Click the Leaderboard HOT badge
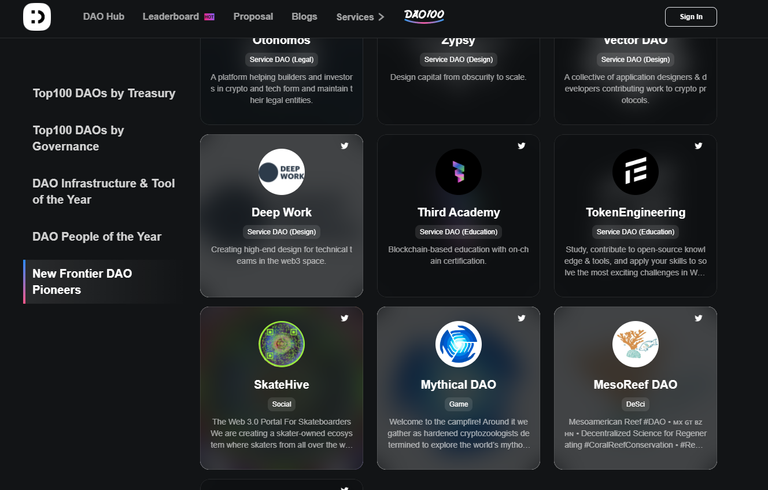Viewport: 768px width, 490px height. pos(209,17)
